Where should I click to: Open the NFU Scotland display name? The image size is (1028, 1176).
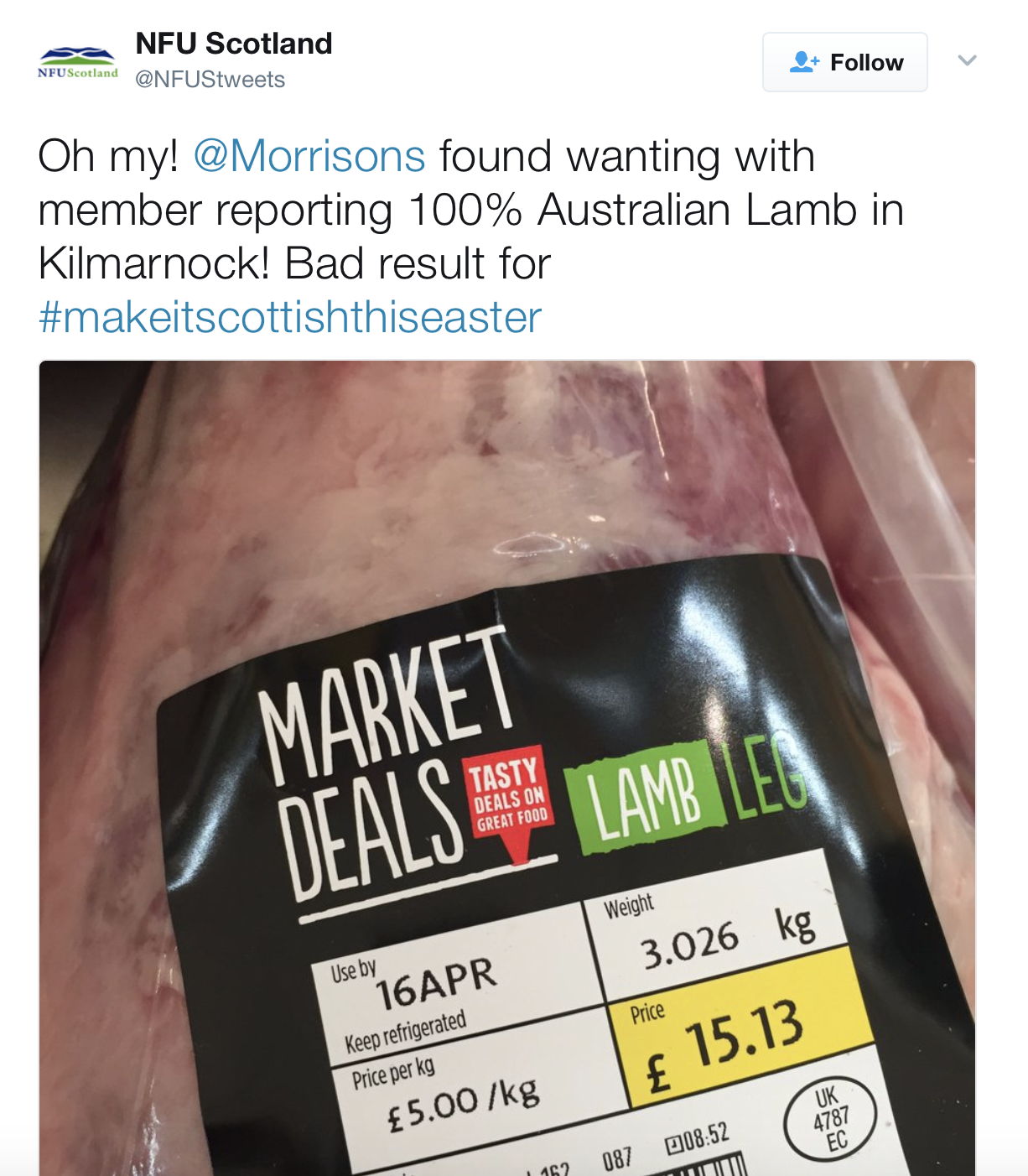(x=234, y=44)
